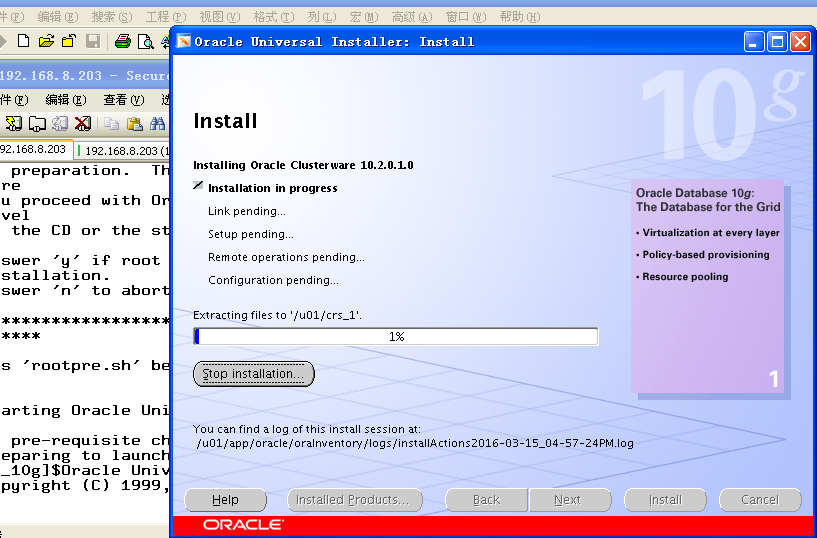Image resolution: width=817 pixels, height=538 pixels.
Task: Click the Oracle Universal Installer title bar text
Action: click(334, 42)
